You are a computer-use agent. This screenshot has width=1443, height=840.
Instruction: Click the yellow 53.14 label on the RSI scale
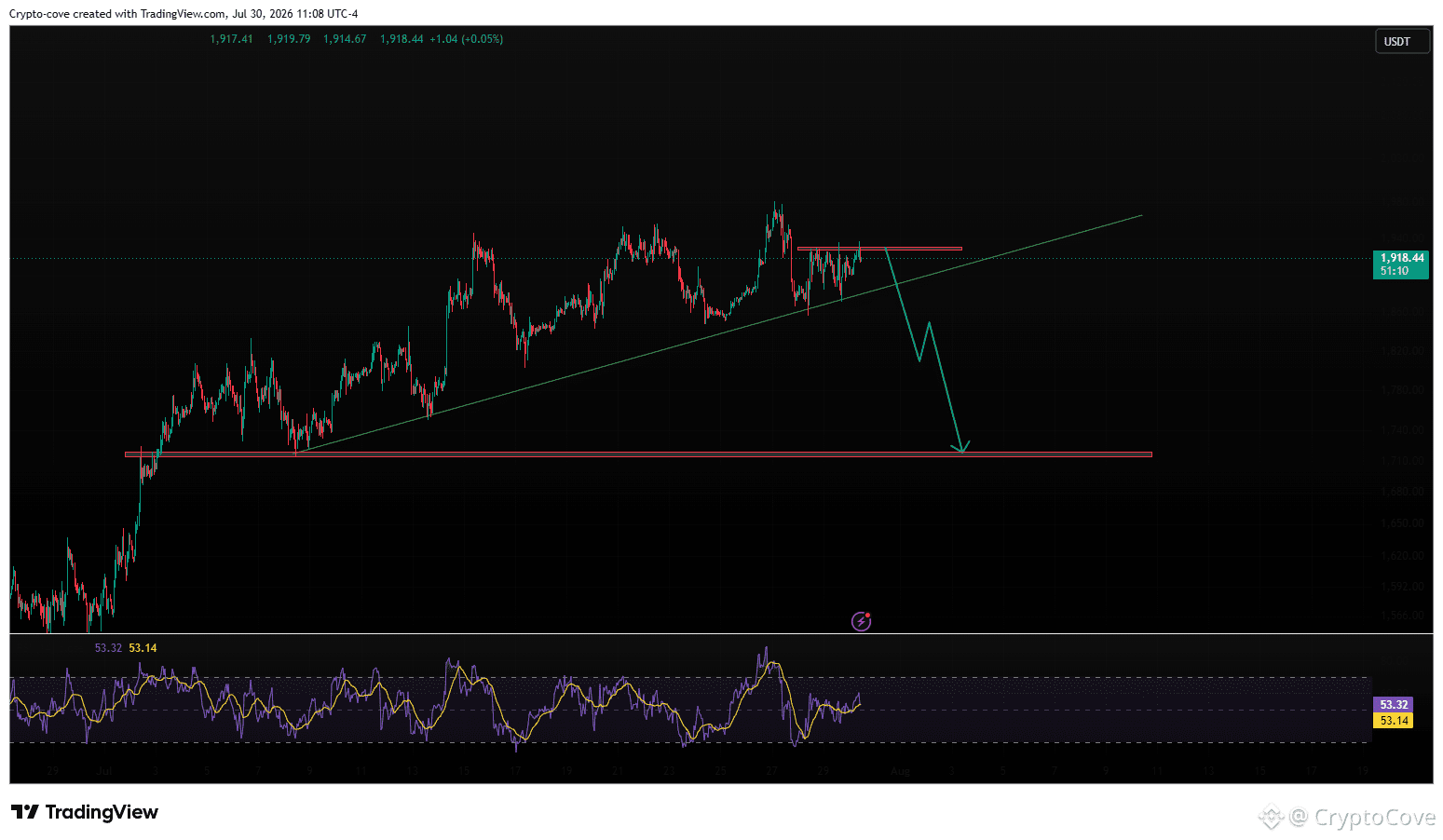pyautogui.click(x=1393, y=721)
